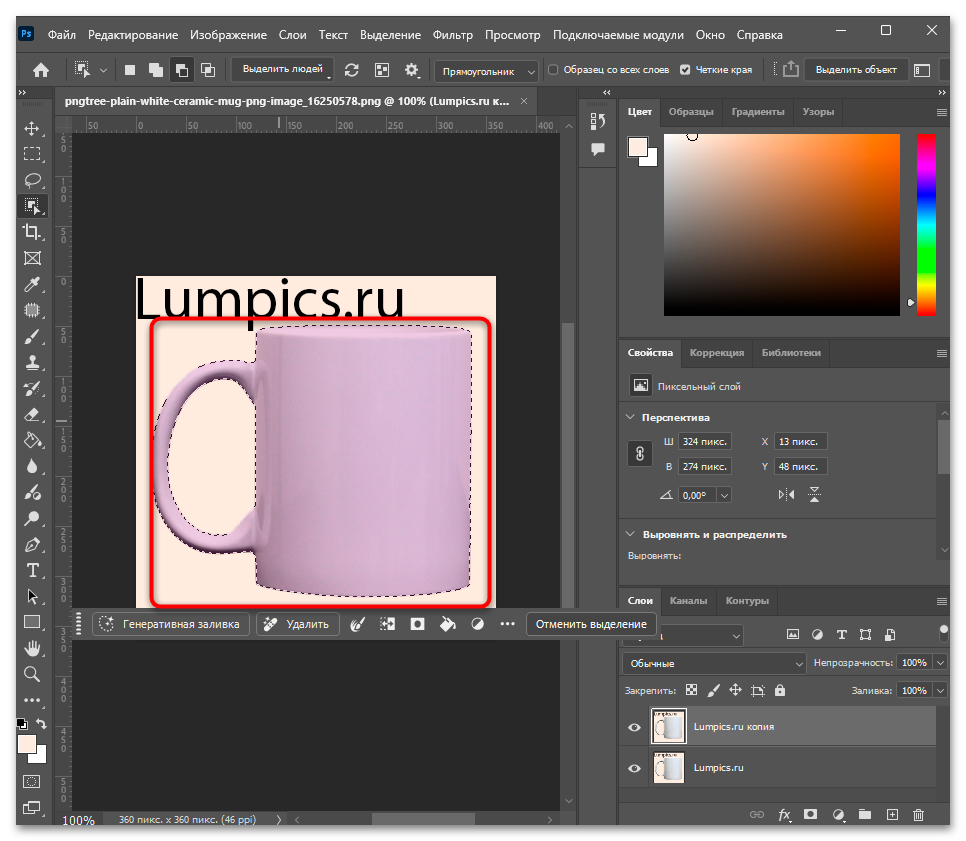Click the Выделить объект button

click(x=856, y=70)
